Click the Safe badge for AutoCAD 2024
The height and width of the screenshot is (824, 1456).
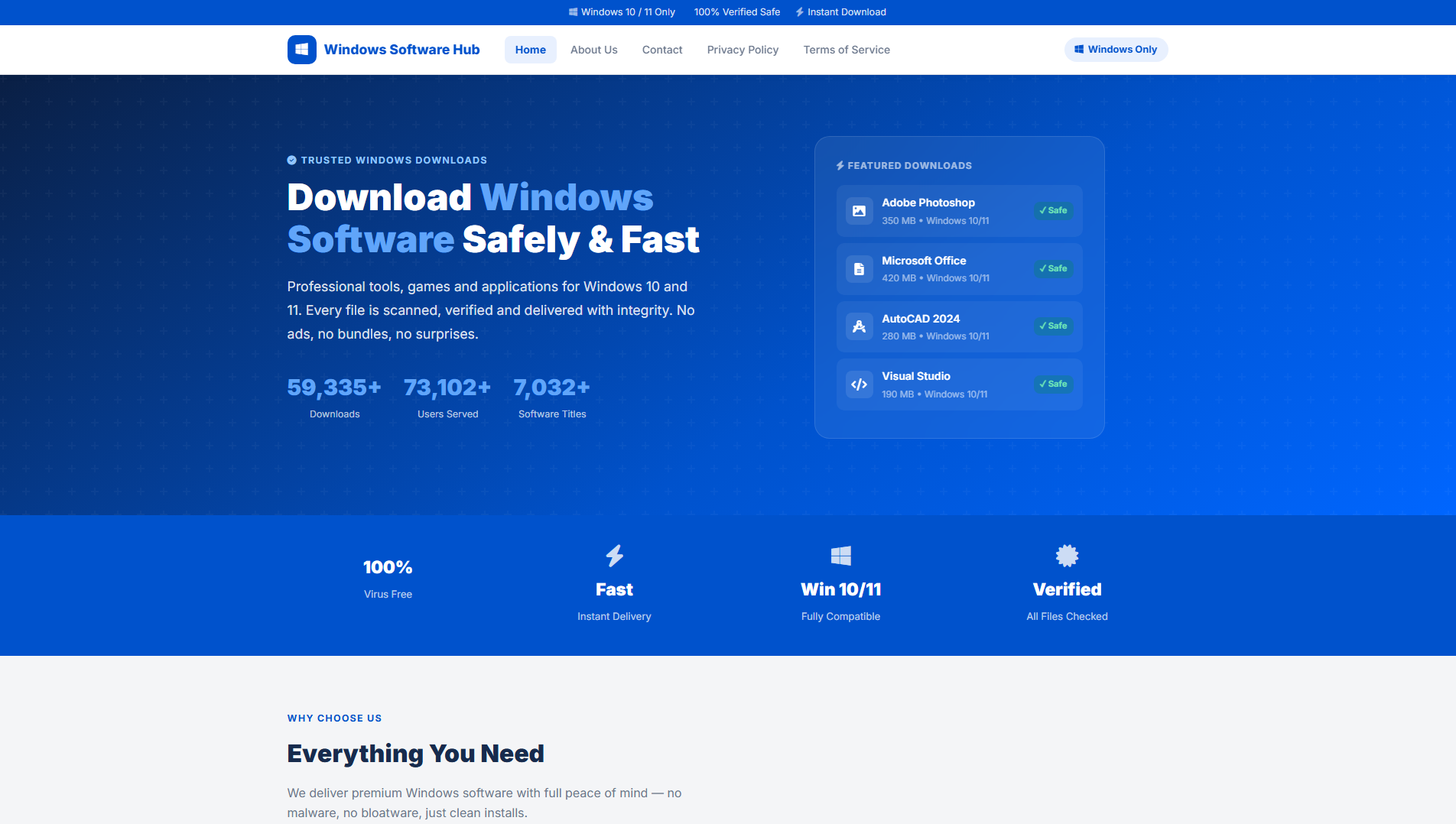pos(1054,326)
